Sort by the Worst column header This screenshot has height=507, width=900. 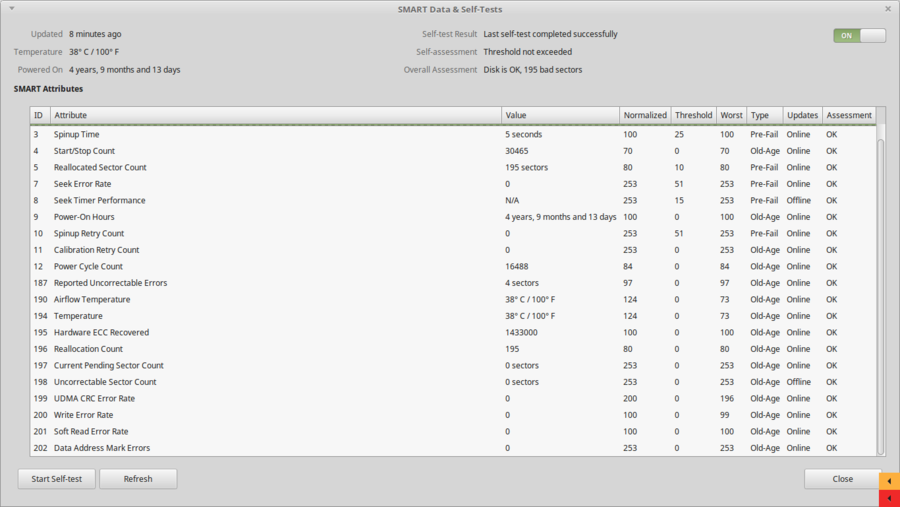[731, 115]
